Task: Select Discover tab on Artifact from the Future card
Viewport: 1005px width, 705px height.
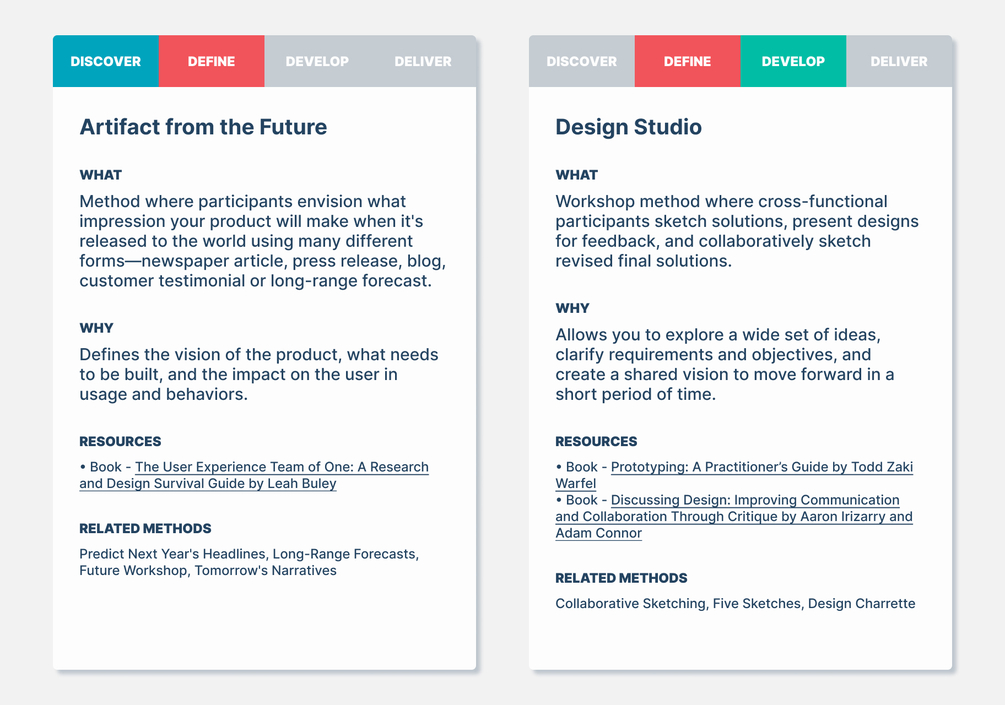Action: point(106,61)
